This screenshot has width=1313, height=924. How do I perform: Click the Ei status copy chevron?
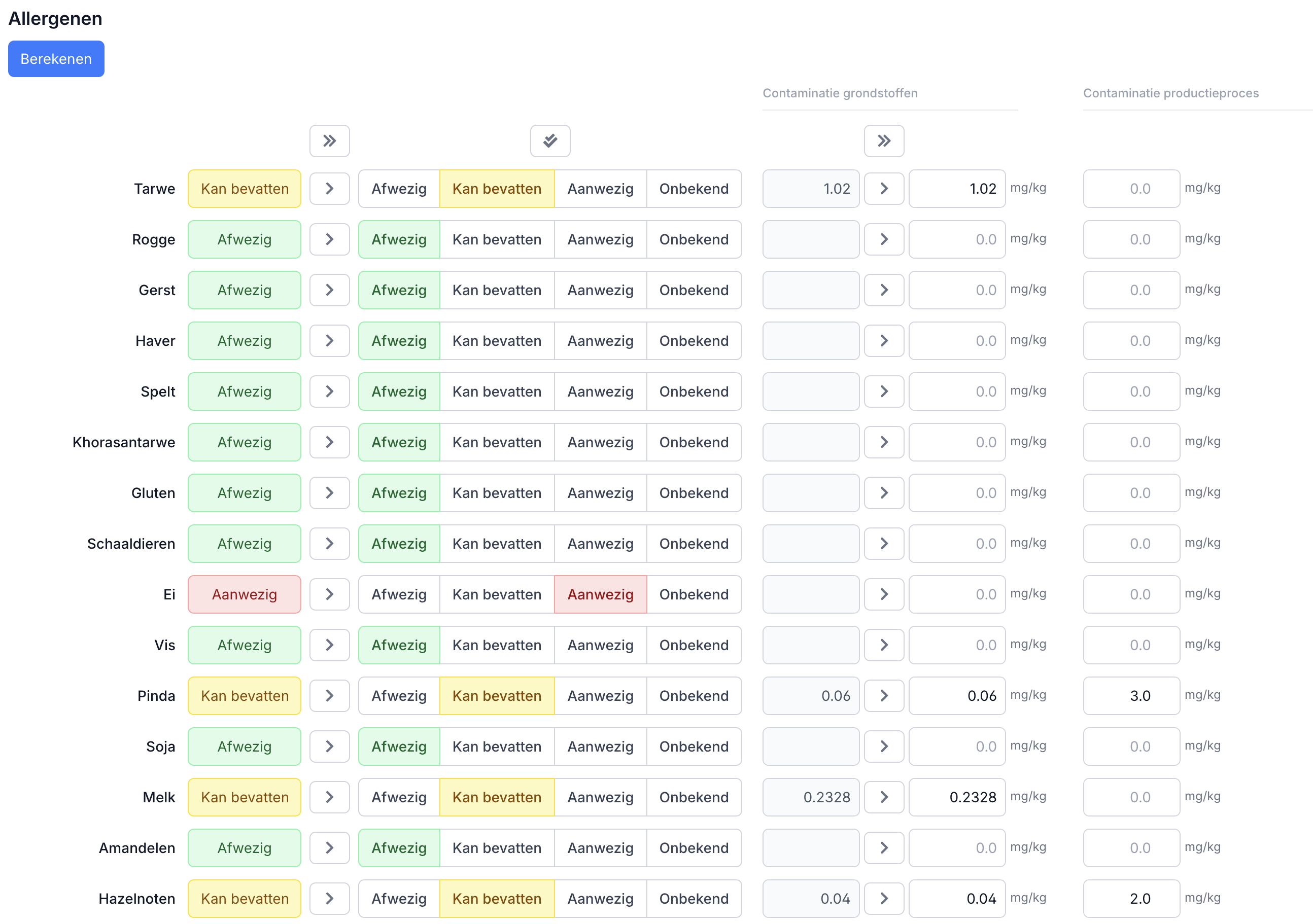coord(329,594)
